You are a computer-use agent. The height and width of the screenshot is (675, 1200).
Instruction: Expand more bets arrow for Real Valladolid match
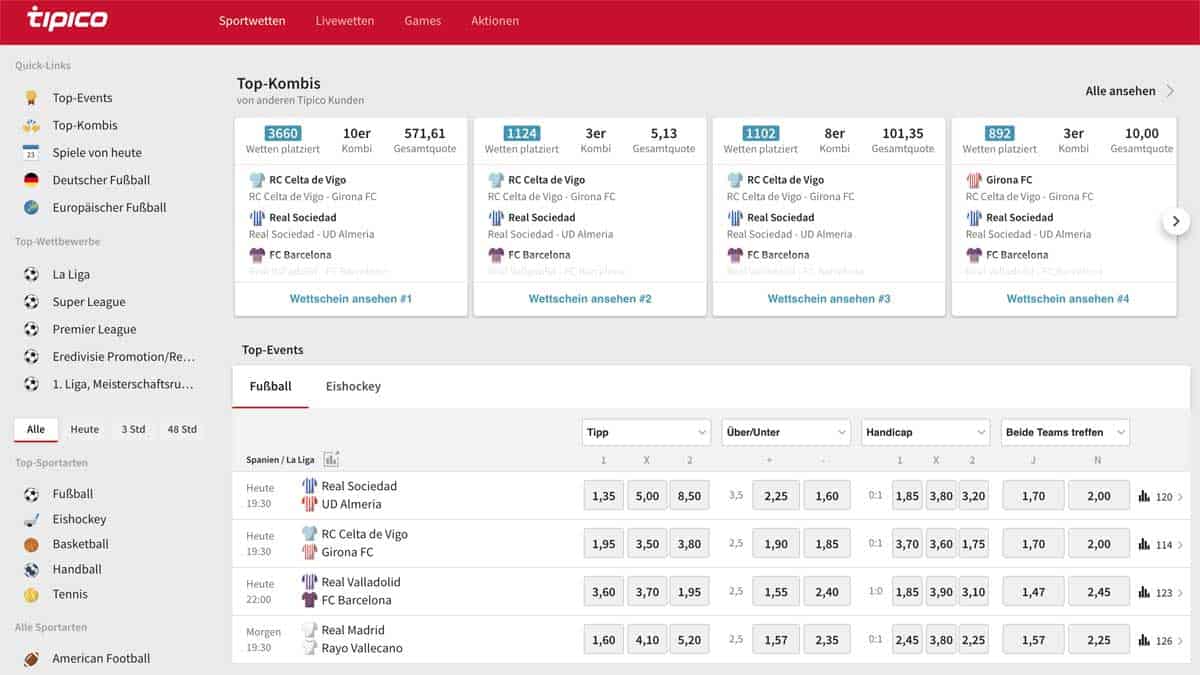coord(1180,593)
